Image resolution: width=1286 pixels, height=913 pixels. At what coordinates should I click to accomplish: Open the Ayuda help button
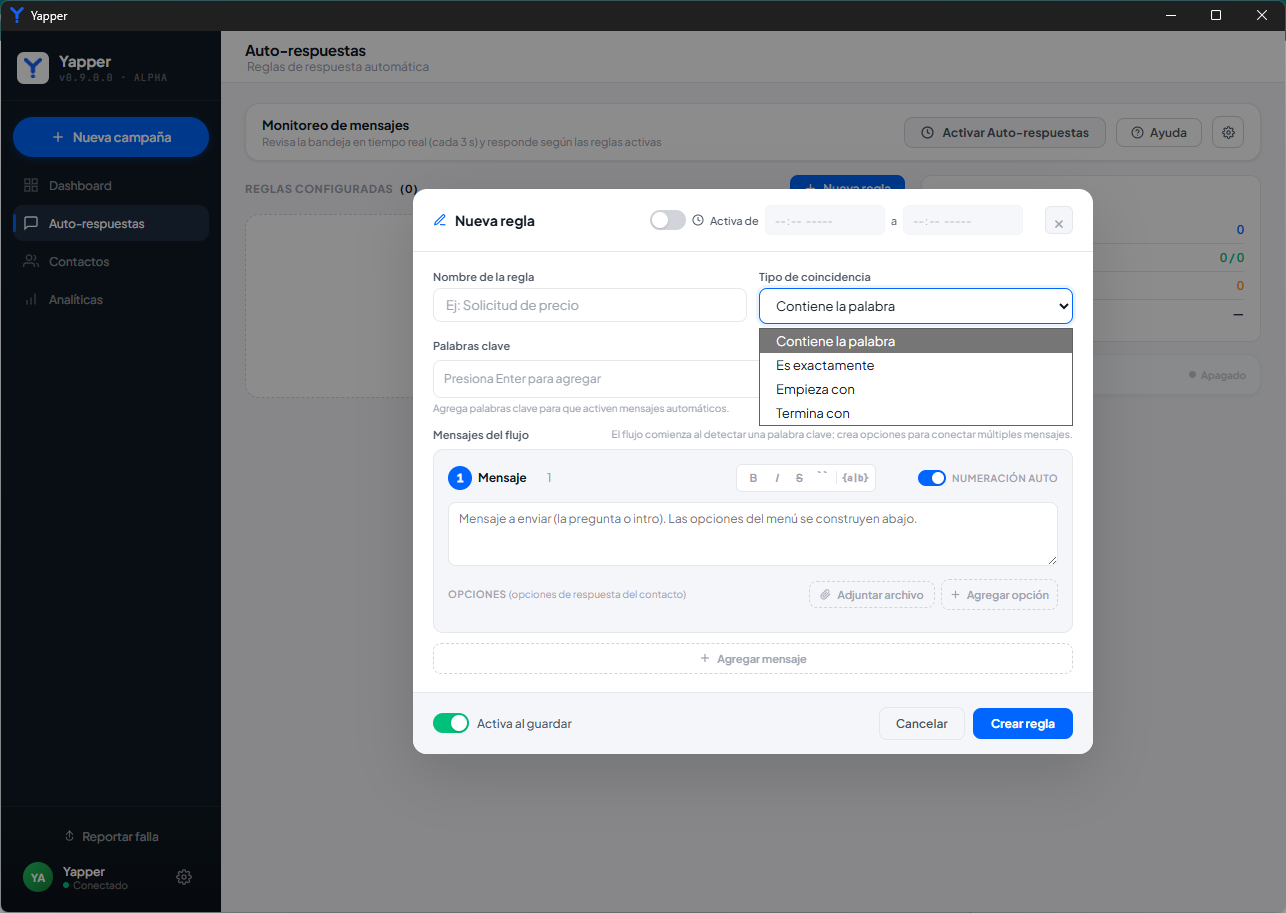click(x=1158, y=132)
